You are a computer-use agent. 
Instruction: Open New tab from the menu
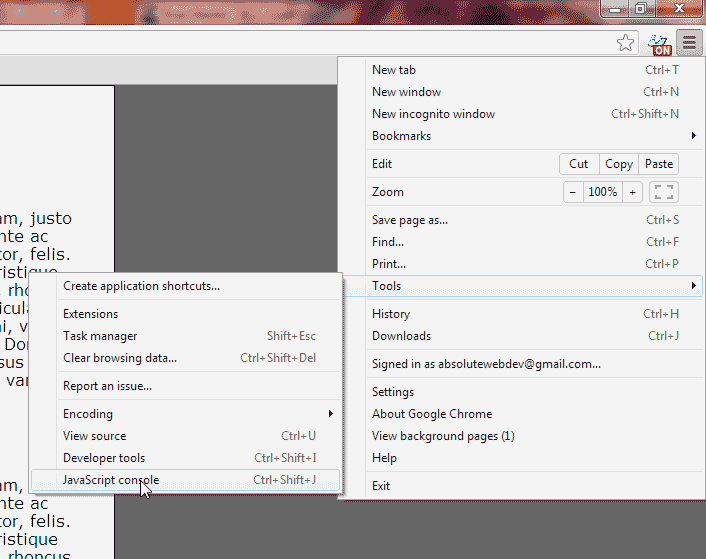pos(534,70)
